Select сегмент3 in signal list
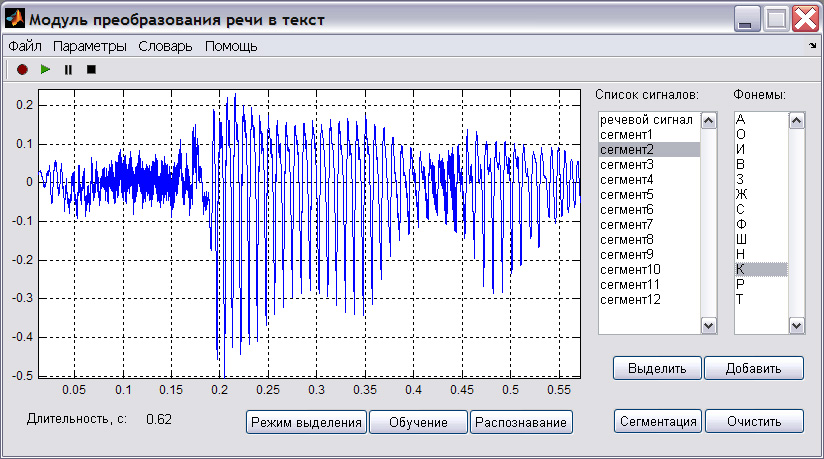 point(650,165)
